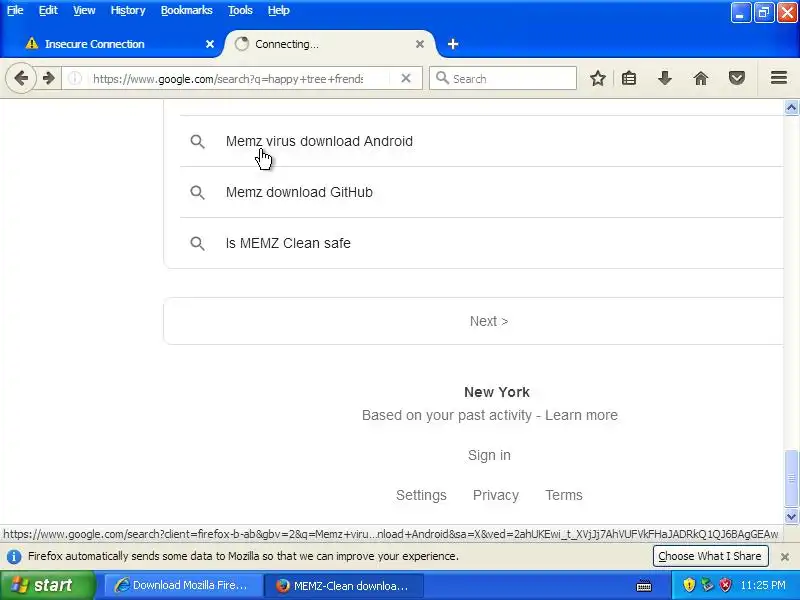Switch to Download Mozilla Firefox taskbar window
Image resolution: width=800 pixels, height=600 pixels.
[x=184, y=585]
